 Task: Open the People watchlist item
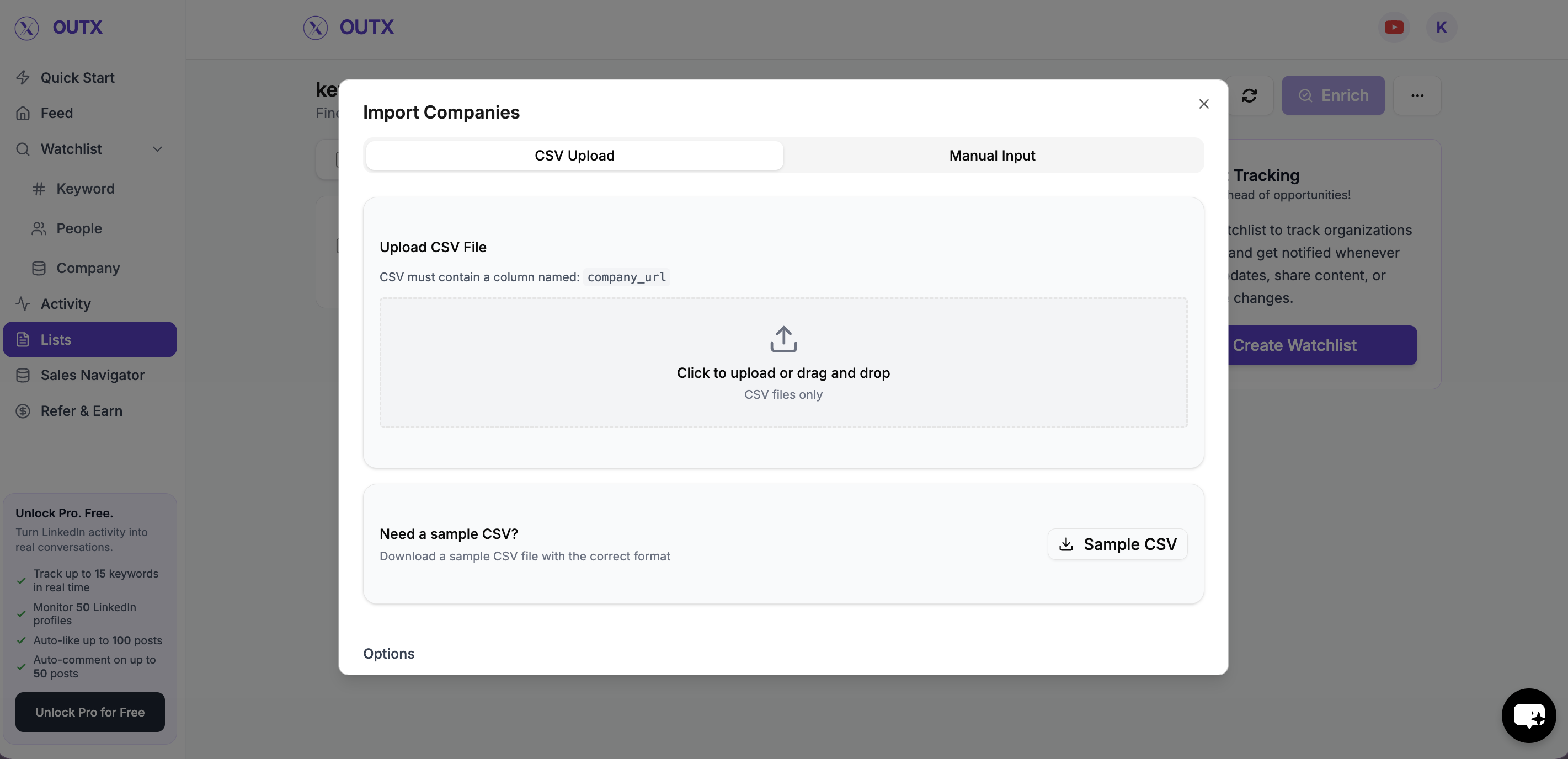pos(78,228)
